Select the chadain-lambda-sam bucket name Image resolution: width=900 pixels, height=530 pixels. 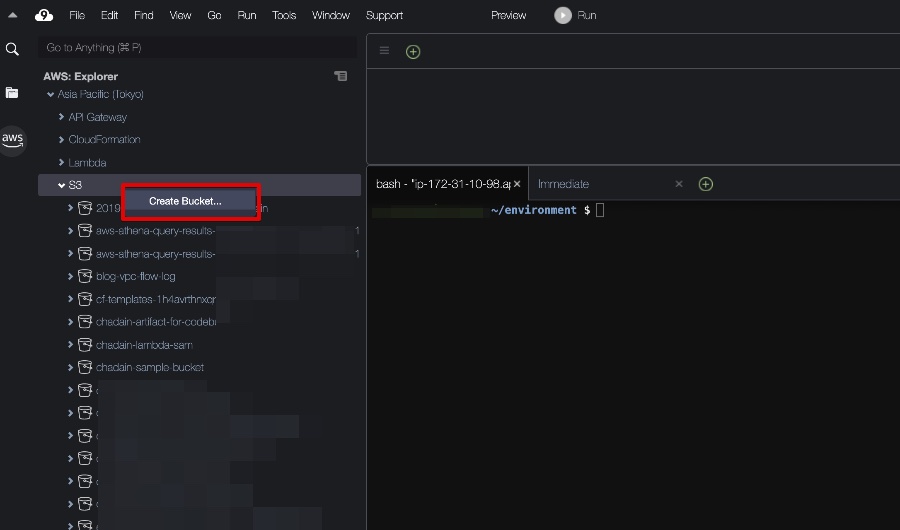point(144,345)
